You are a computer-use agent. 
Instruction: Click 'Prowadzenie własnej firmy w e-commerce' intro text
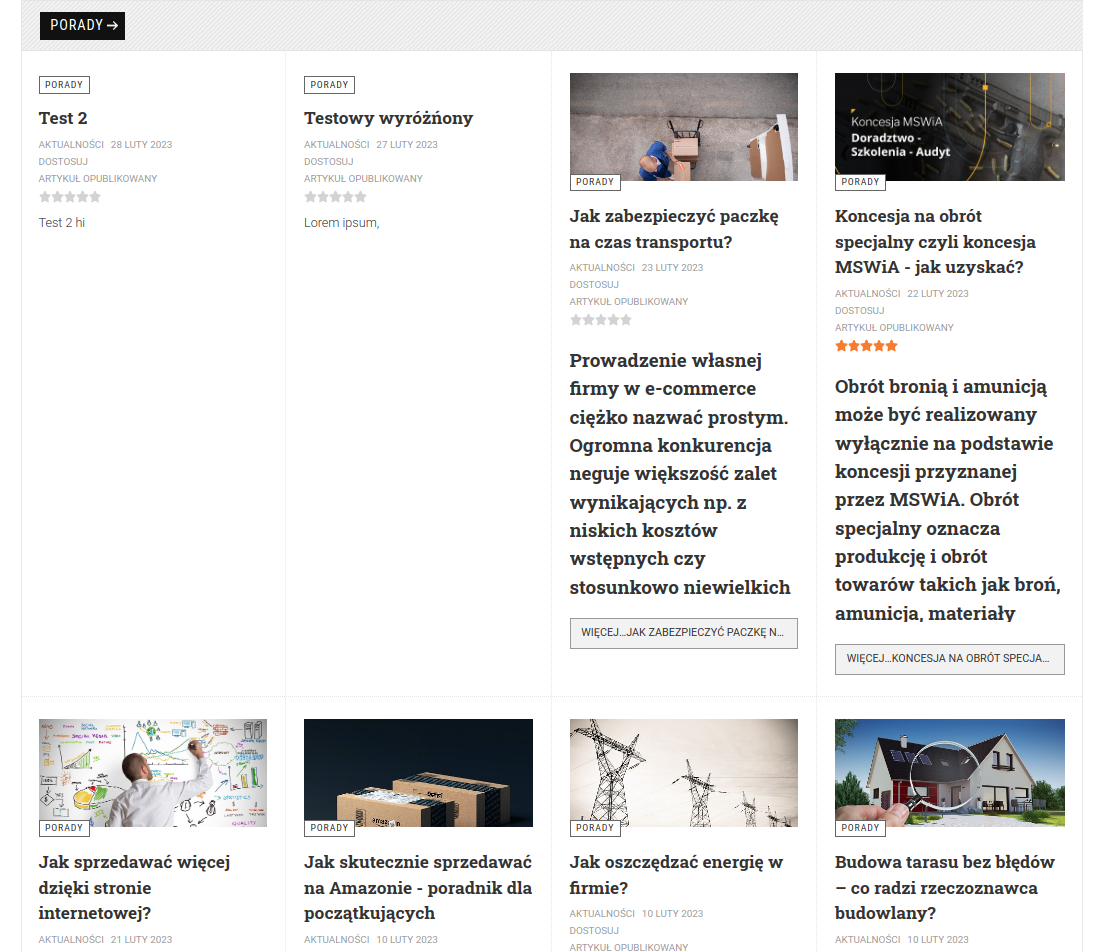tap(679, 474)
